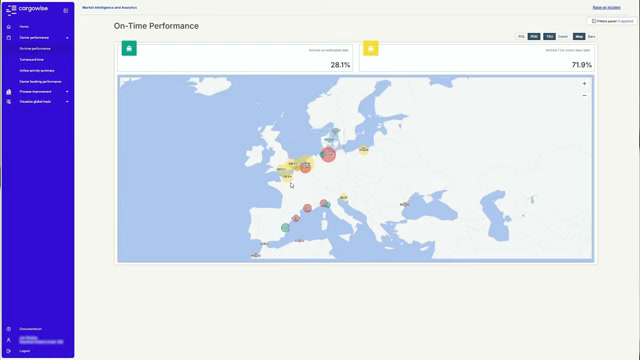
Task: Expand the Process improvement menu arrow
Action: point(67,92)
